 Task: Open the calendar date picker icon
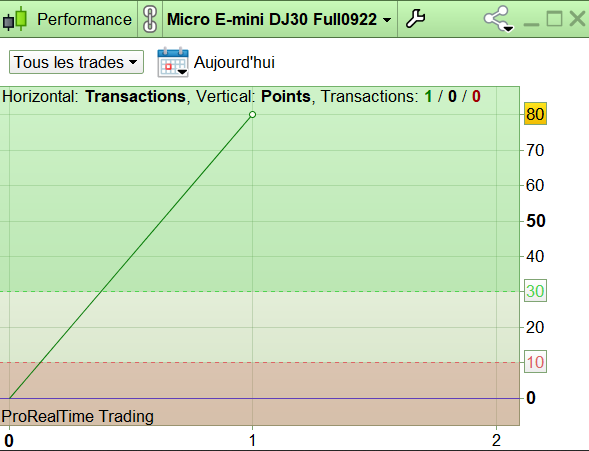point(173,62)
